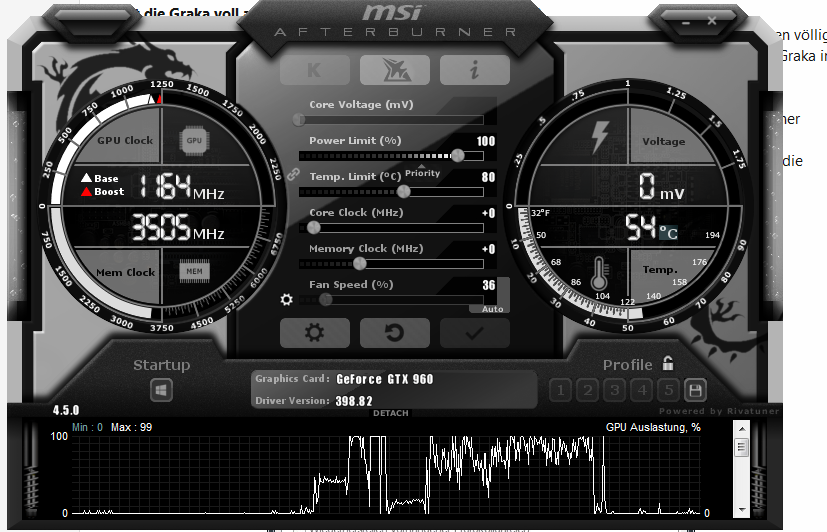Save profile with the floppy disk icon
Viewport: 827px width, 532px height.
pos(695,391)
